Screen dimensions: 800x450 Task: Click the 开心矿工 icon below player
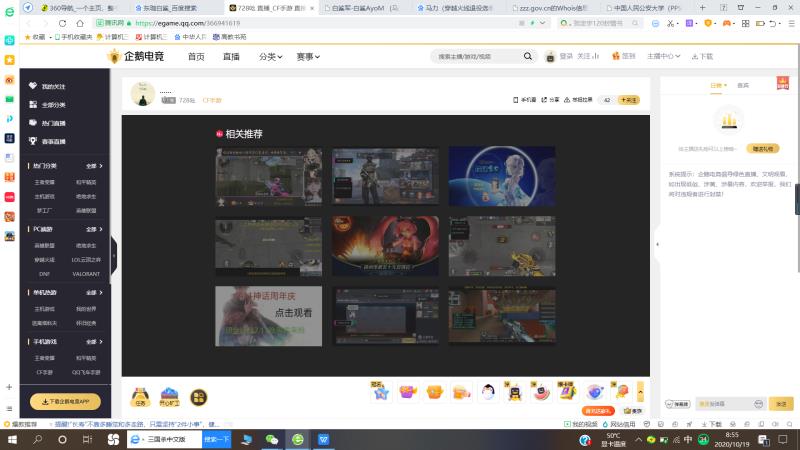point(169,397)
